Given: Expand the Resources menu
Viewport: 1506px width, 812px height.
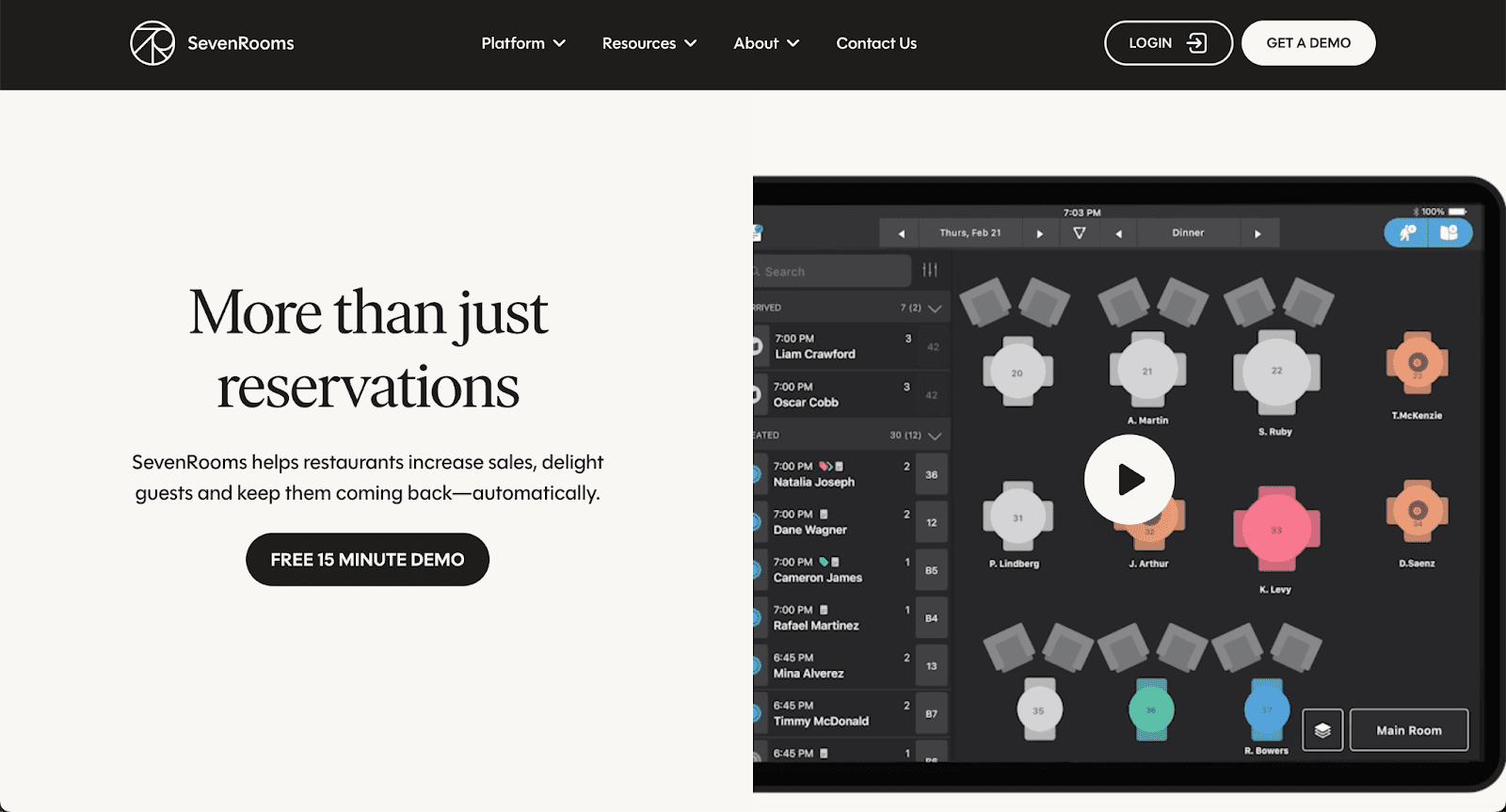Looking at the screenshot, I should point(649,43).
